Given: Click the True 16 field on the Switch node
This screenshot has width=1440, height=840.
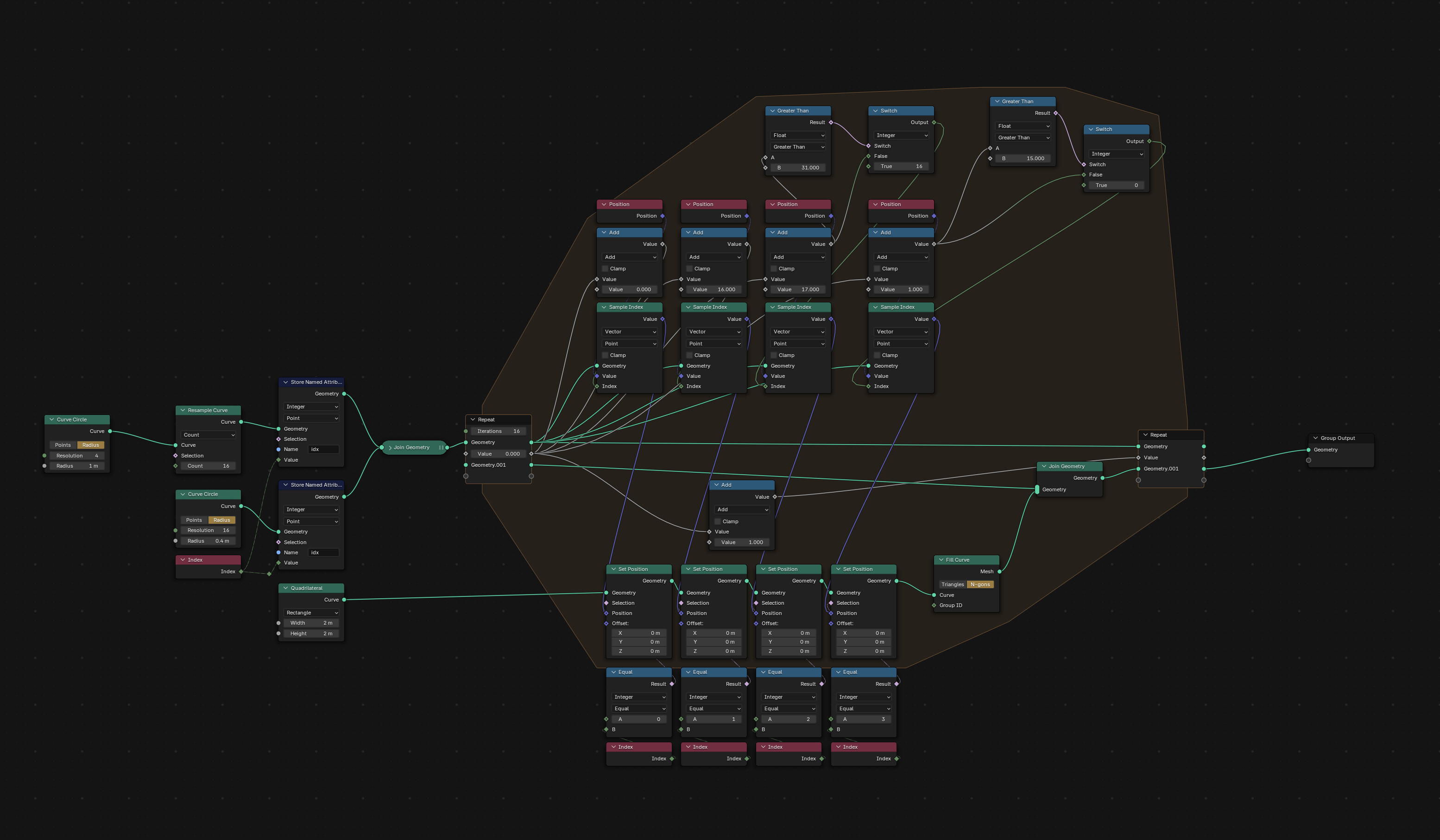Looking at the screenshot, I should point(901,166).
